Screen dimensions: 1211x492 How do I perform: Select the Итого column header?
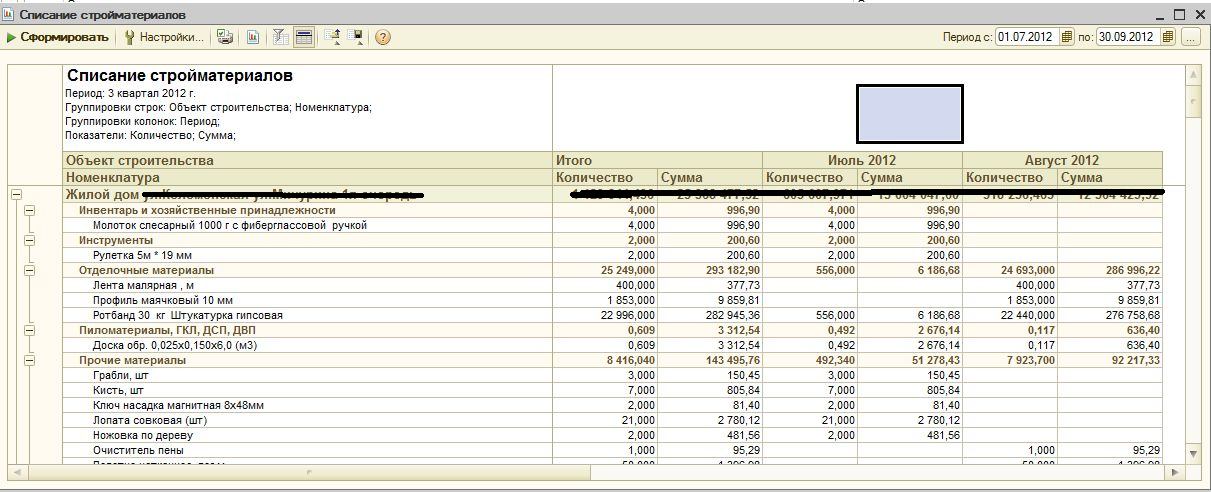[657, 160]
